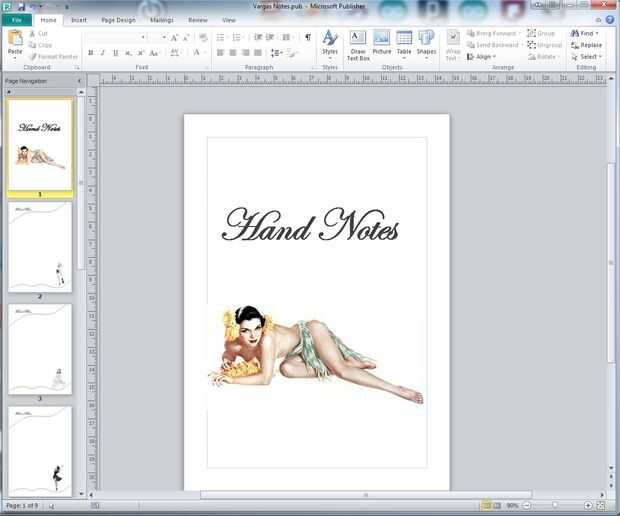Expand the Shapes dropdown
Image resolution: width=620 pixels, height=516 pixels.
[x=426, y=58]
